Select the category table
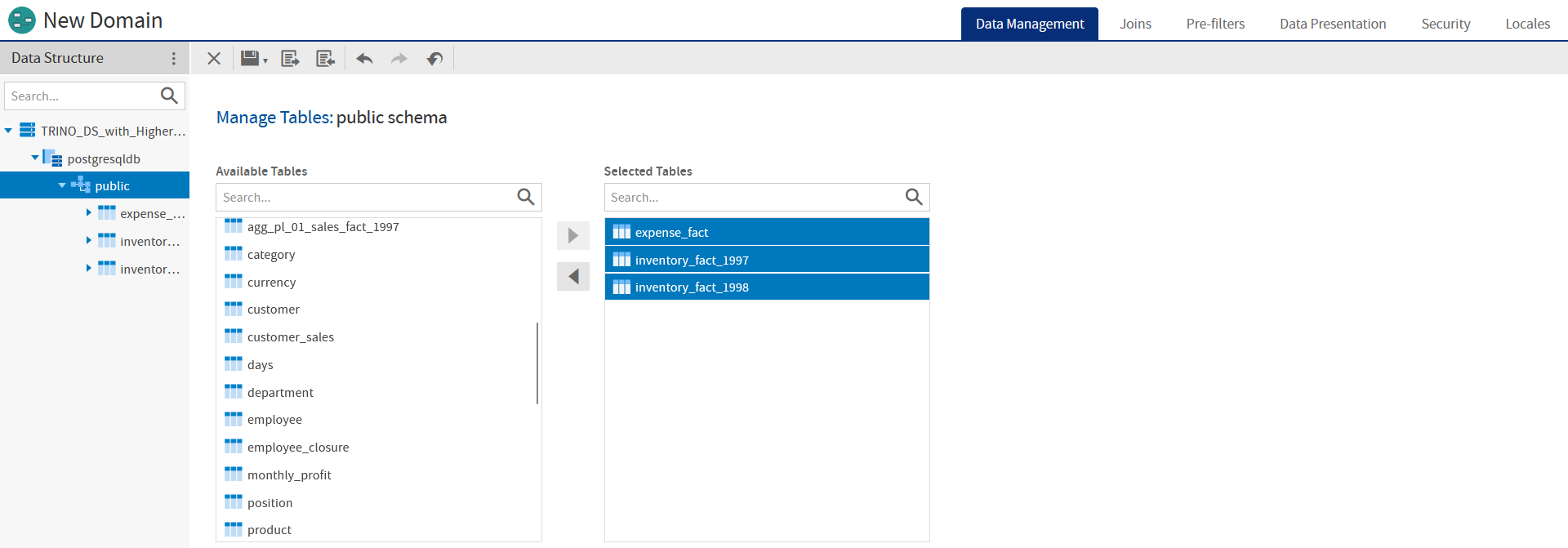The width and height of the screenshot is (1568, 548). click(379, 254)
